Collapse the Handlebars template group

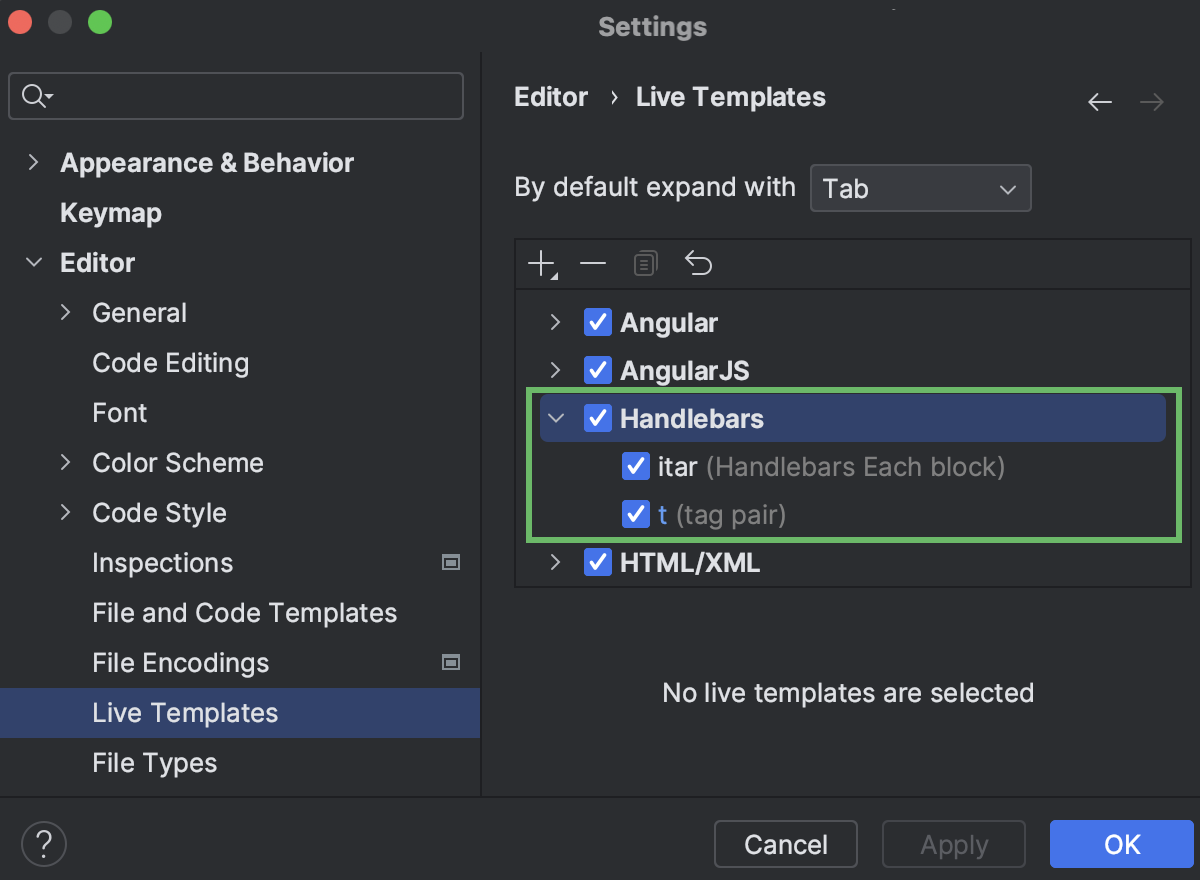point(556,418)
